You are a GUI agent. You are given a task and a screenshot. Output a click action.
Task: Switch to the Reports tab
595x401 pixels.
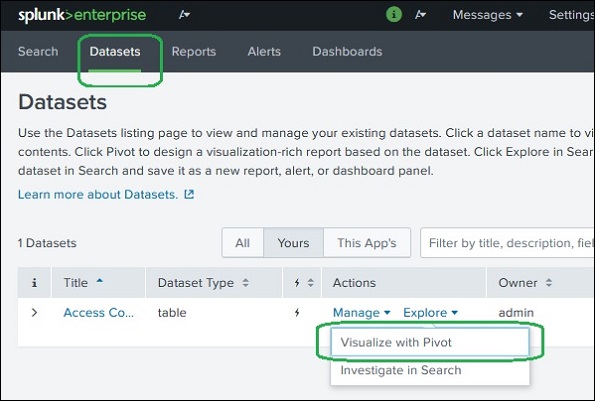(x=194, y=52)
